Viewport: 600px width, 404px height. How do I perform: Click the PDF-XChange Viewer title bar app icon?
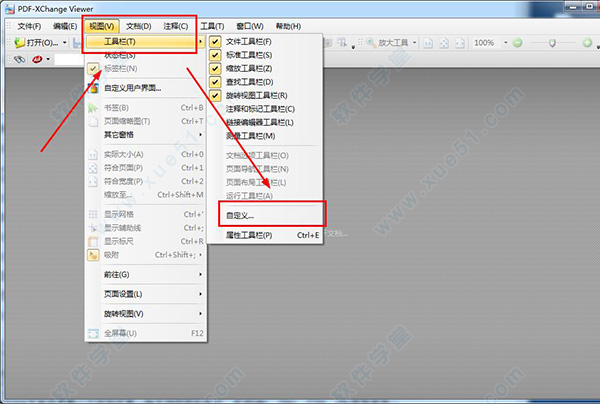pos(10,8)
